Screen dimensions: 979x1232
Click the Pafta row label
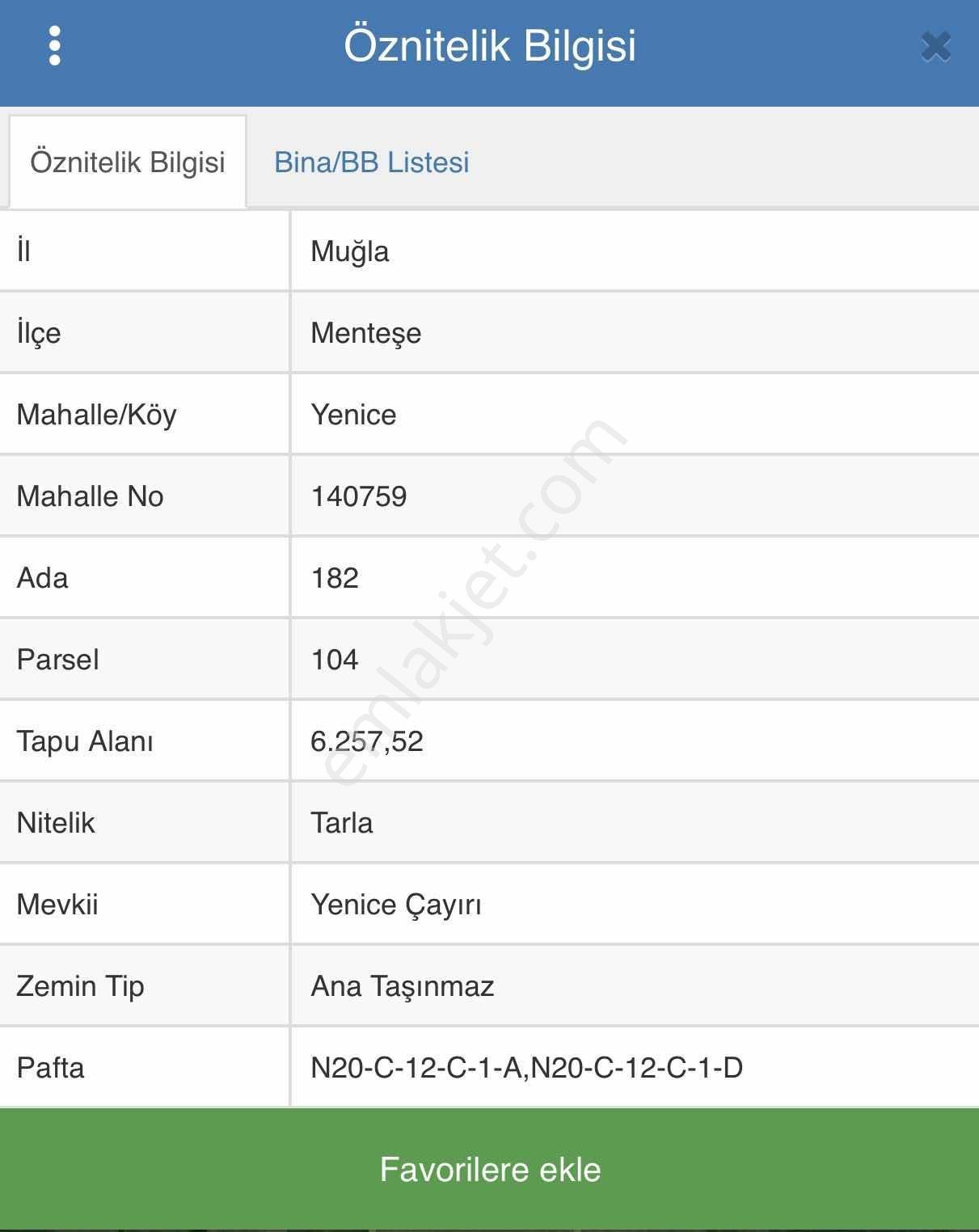(x=51, y=1068)
